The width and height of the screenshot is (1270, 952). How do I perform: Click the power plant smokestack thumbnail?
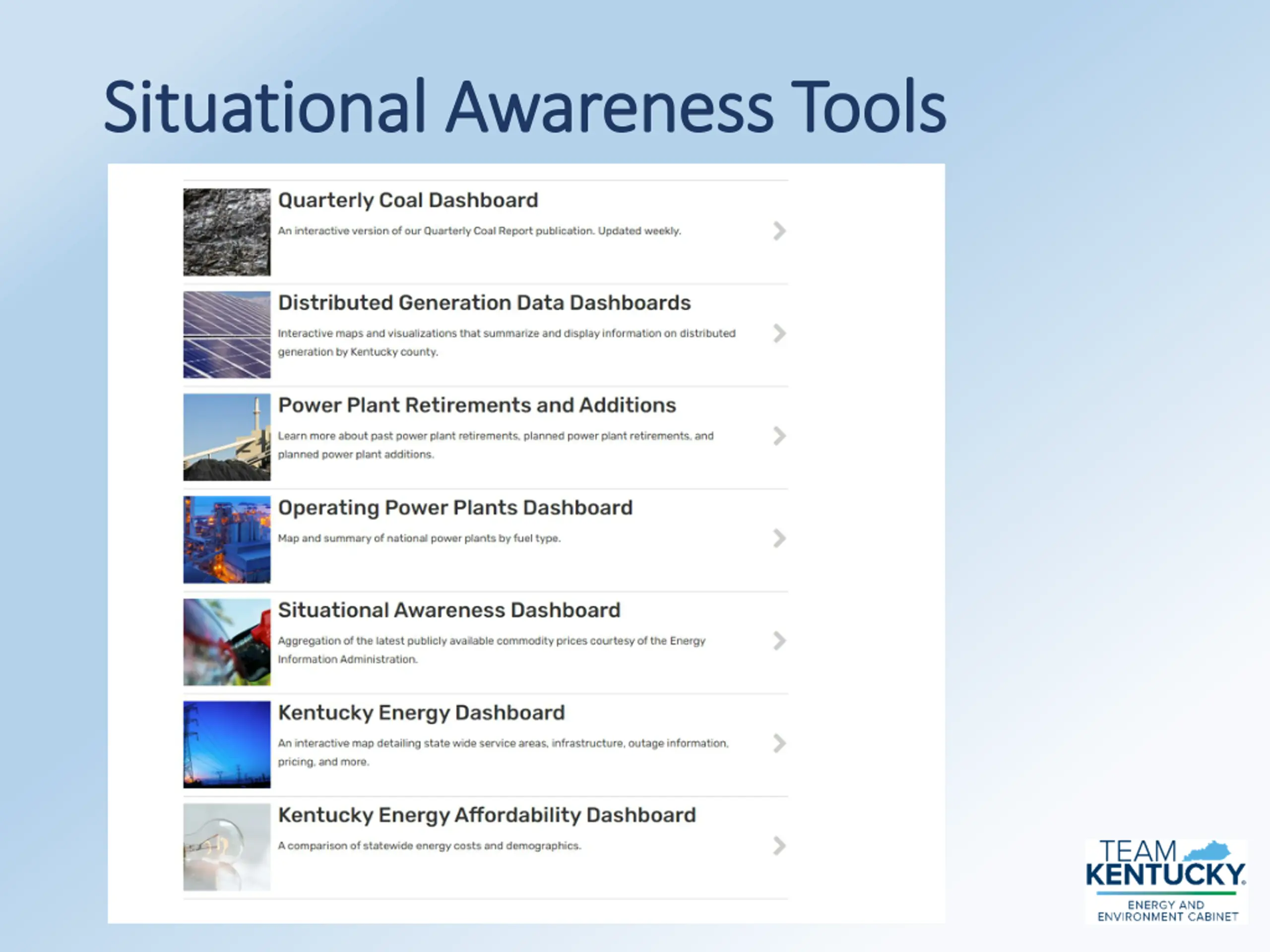tap(227, 437)
